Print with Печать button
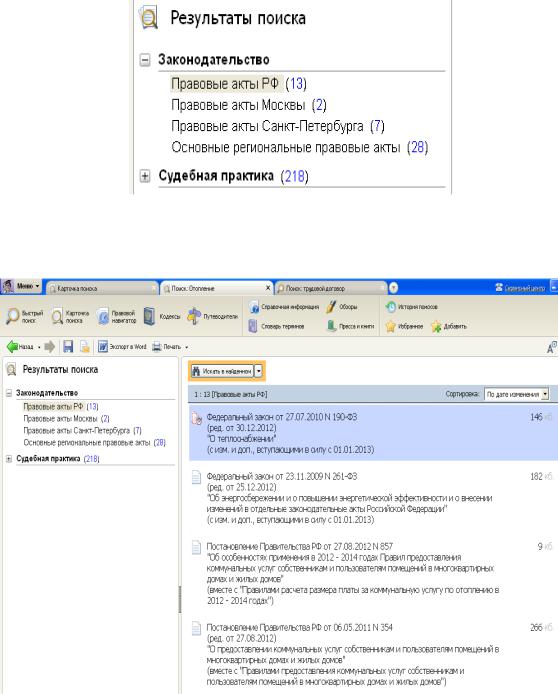 (x=166, y=347)
